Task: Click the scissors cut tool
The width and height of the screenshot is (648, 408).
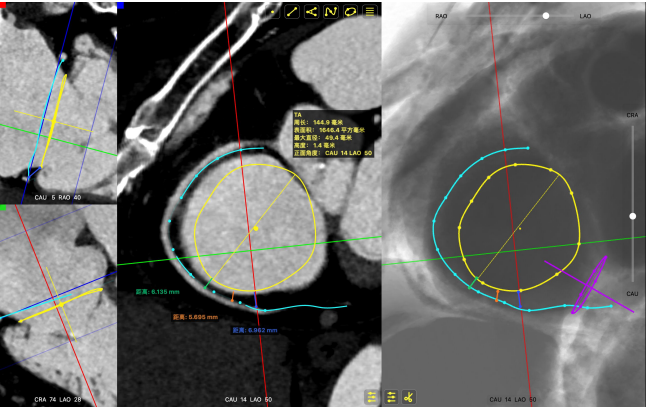Action: [x=409, y=397]
